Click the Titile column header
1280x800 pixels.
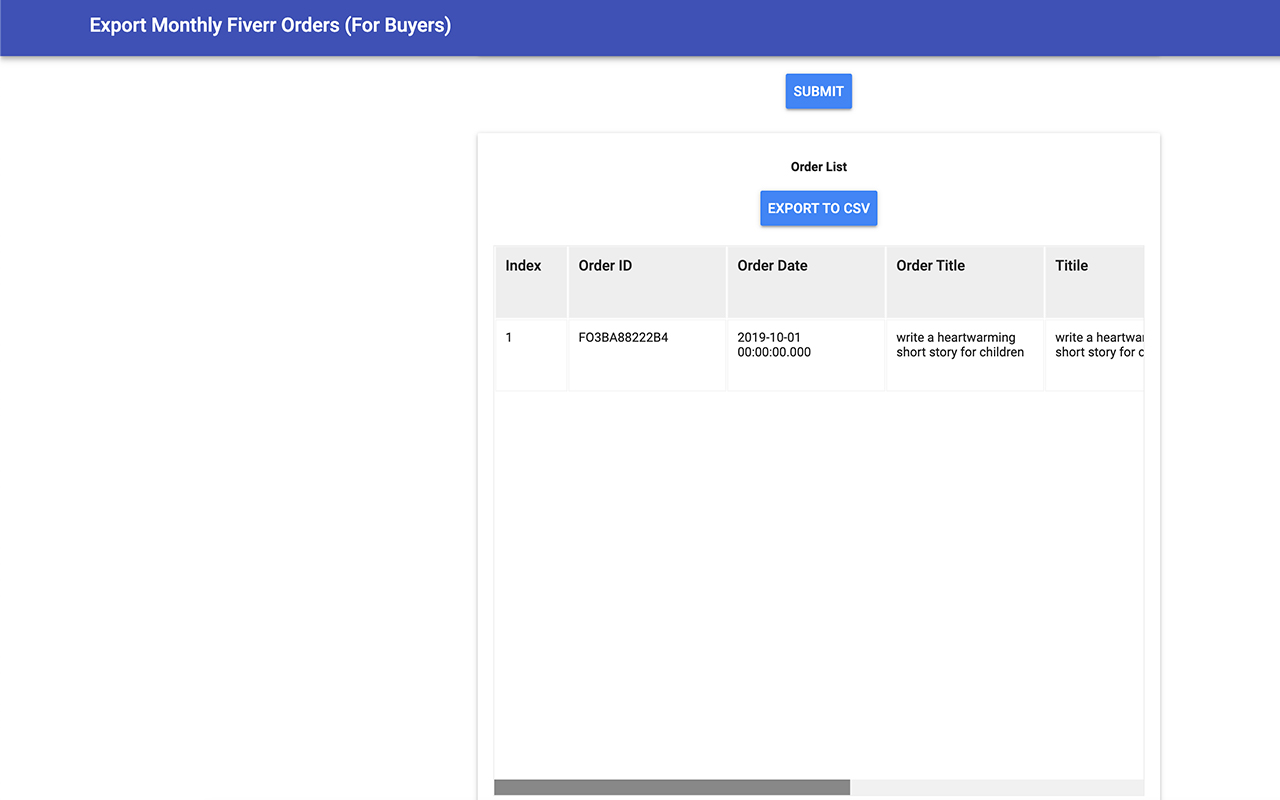pos(1094,282)
